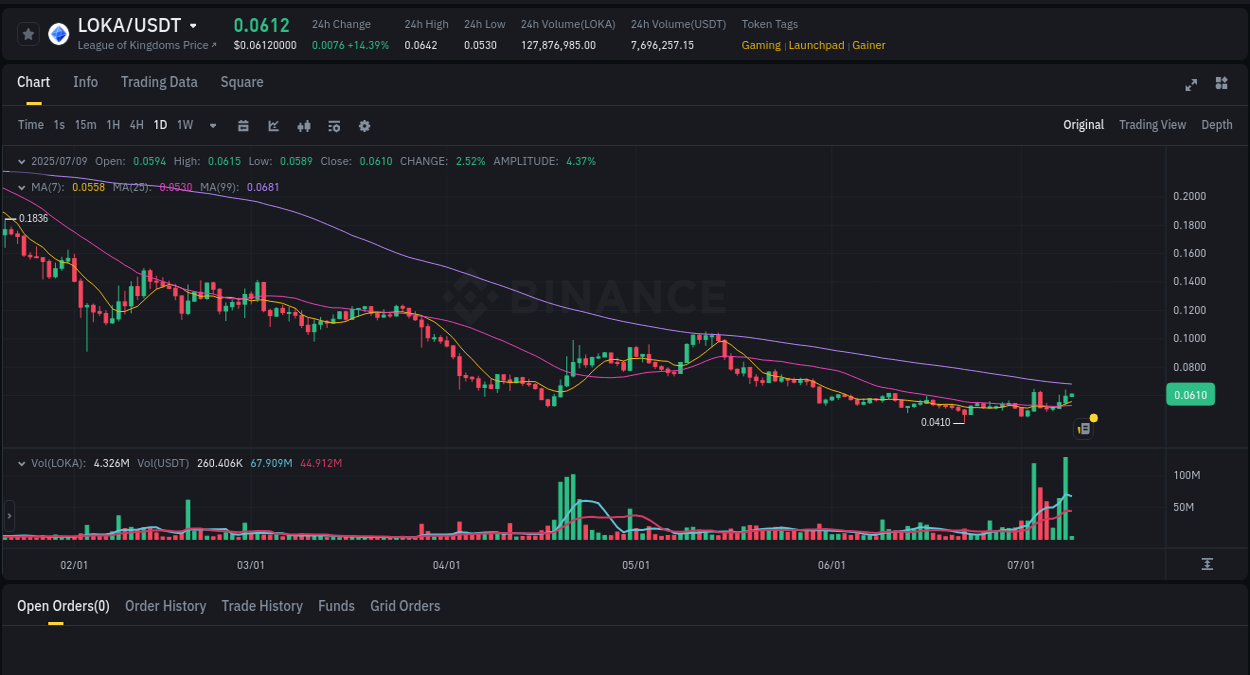Switch chart mode to Depth

point(1216,124)
